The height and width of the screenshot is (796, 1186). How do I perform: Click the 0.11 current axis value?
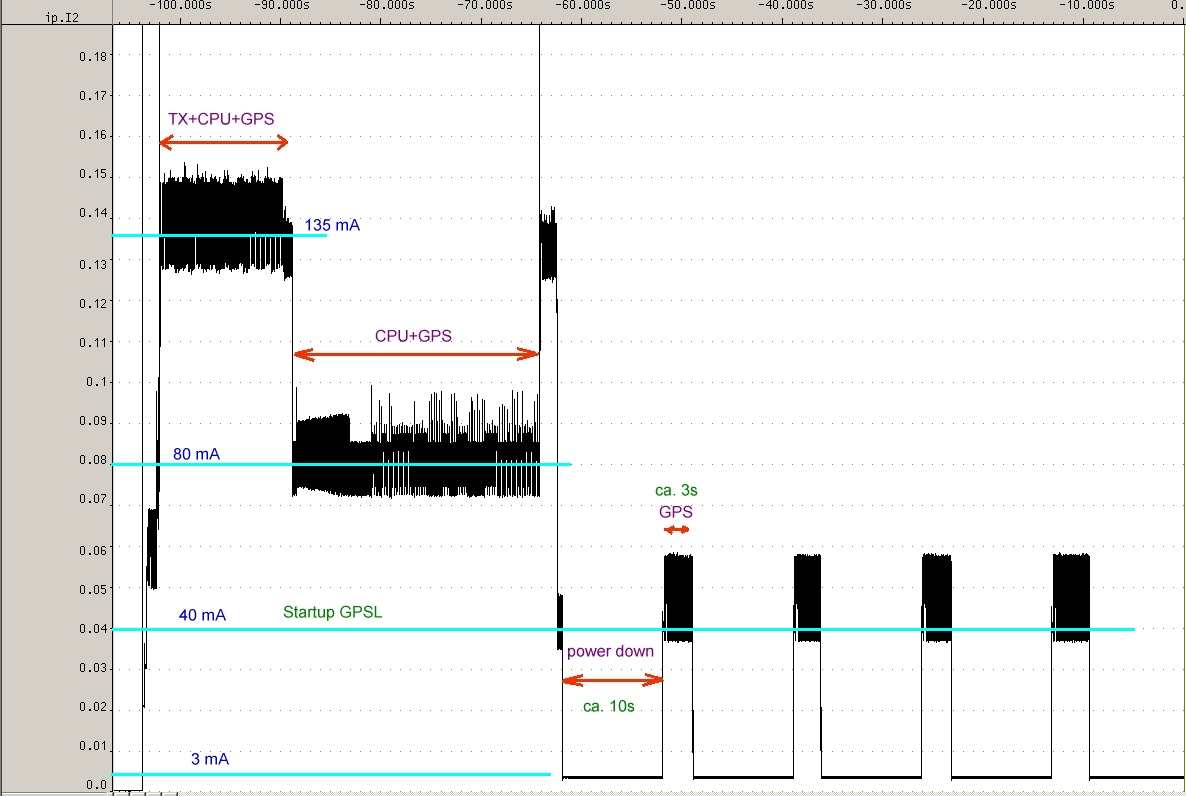coord(94,343)
